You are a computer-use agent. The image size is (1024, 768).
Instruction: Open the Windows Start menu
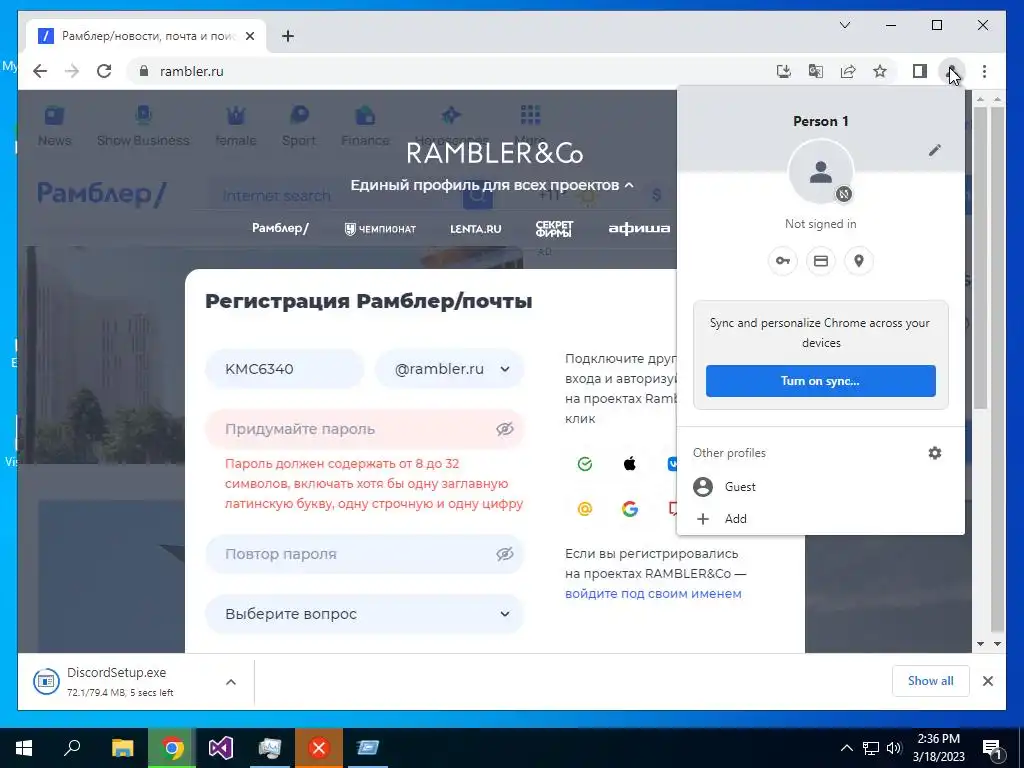click(x=24, y=748)
